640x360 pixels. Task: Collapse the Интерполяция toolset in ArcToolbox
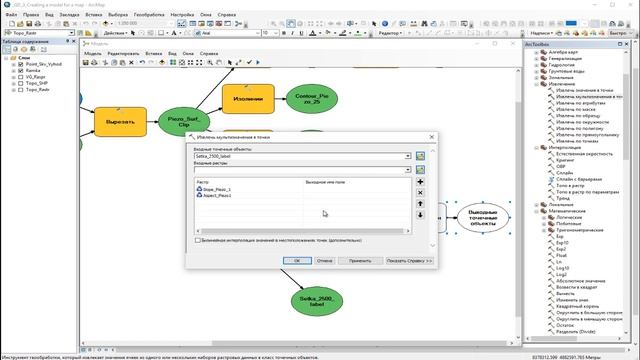tap(536, 148)
